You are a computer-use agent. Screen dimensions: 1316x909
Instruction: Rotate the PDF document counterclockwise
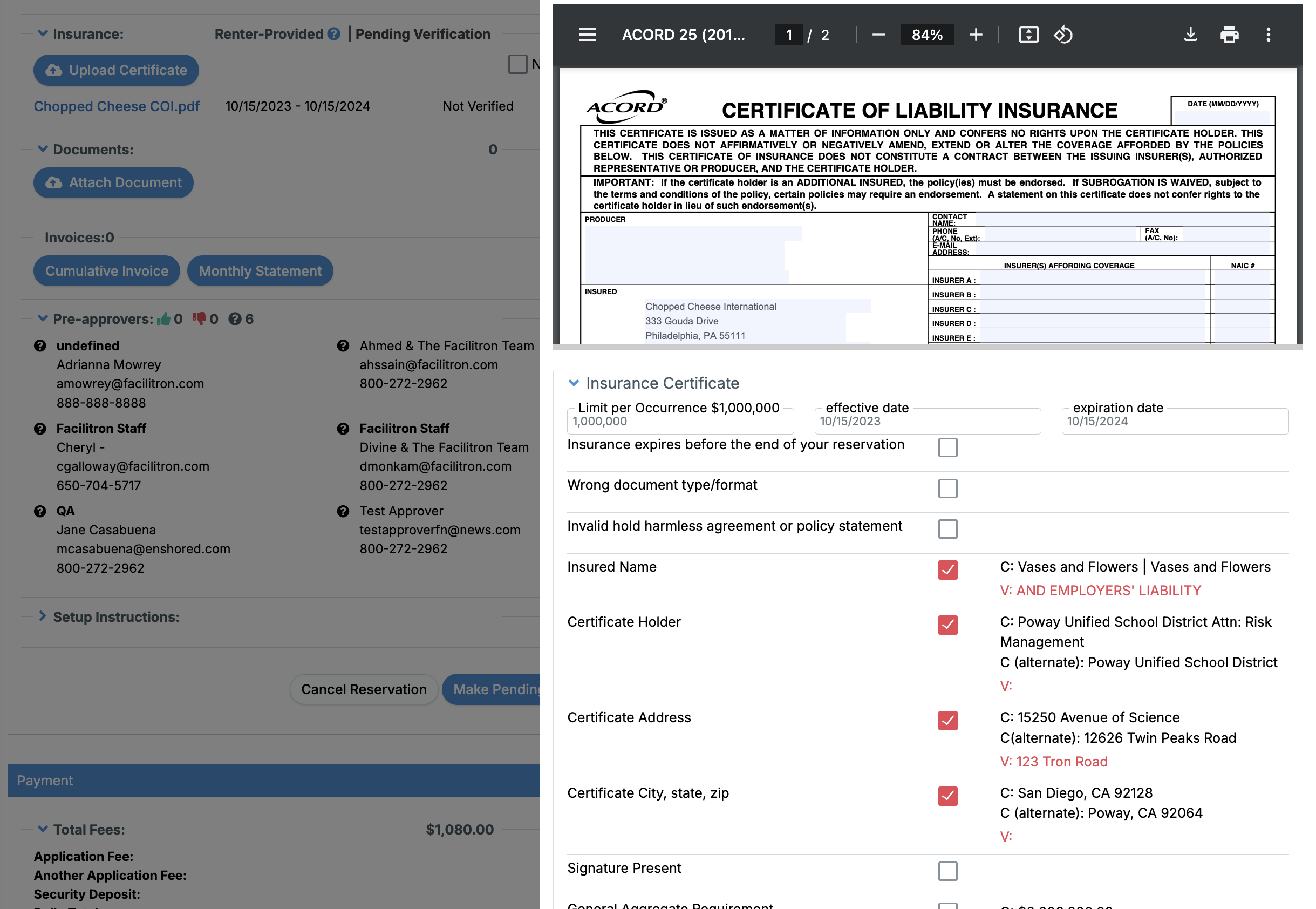1063,35
